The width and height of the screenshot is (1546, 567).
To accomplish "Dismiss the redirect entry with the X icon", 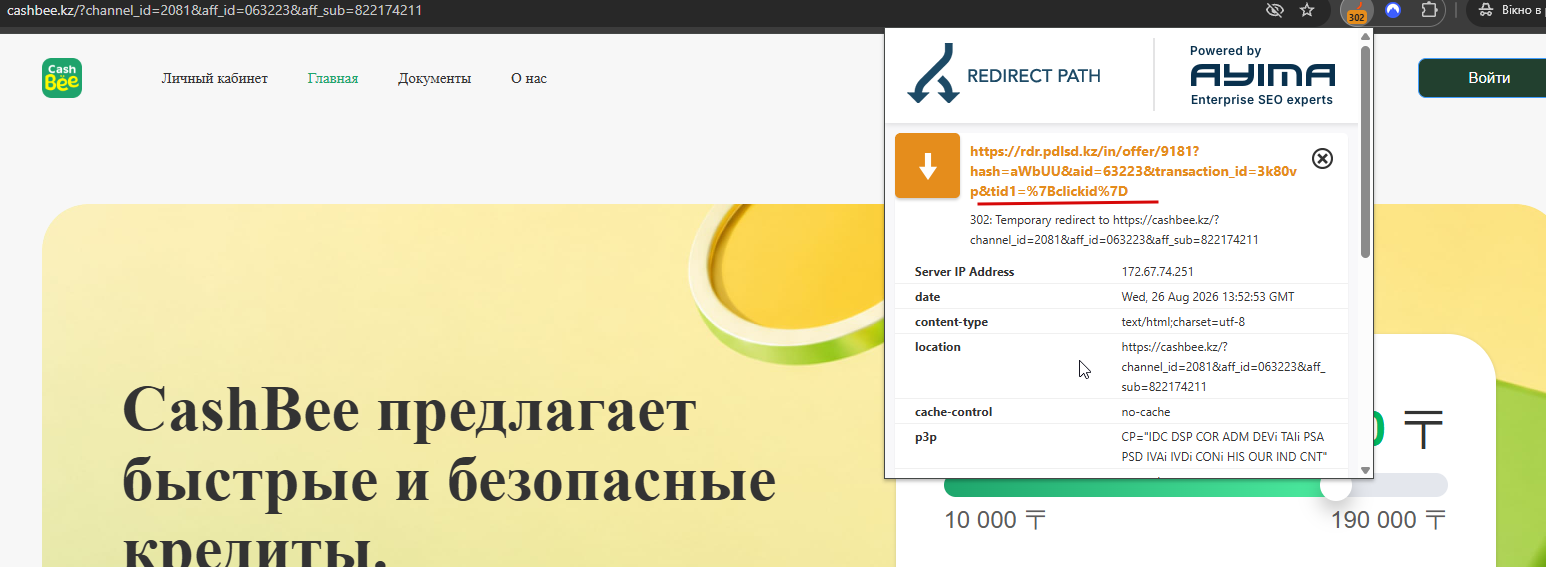I will coord(1322,158).
